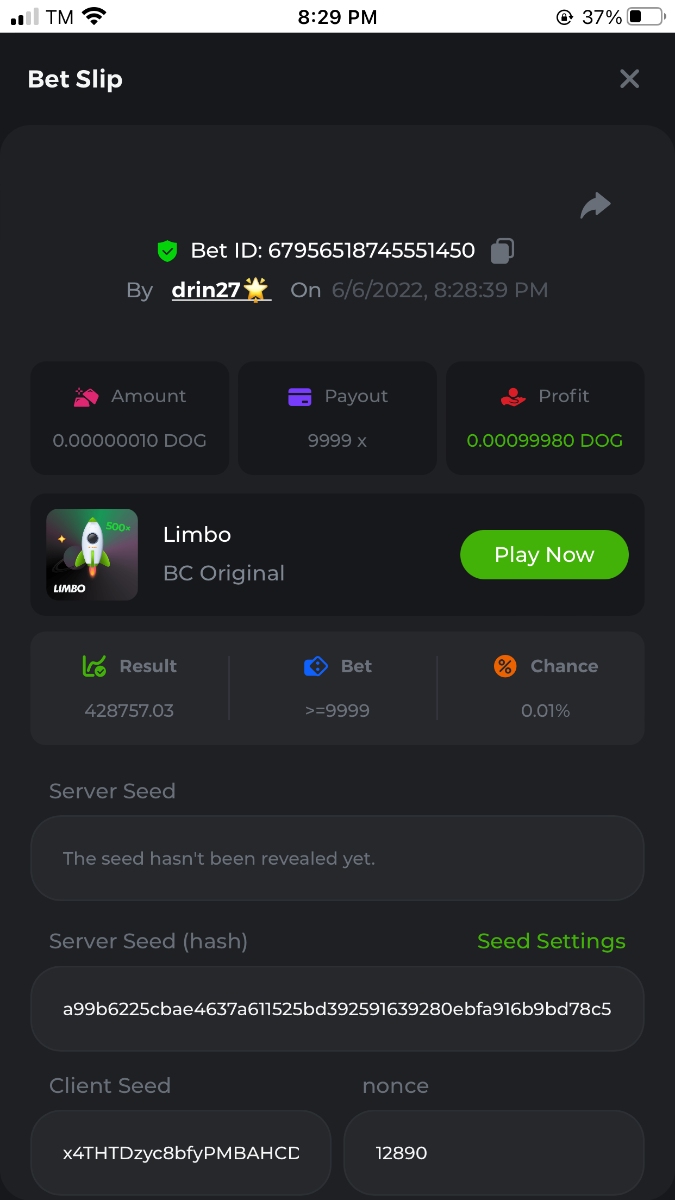Tap the nonce field showing 12890

pyautogui.click(x=493, y=1153)
